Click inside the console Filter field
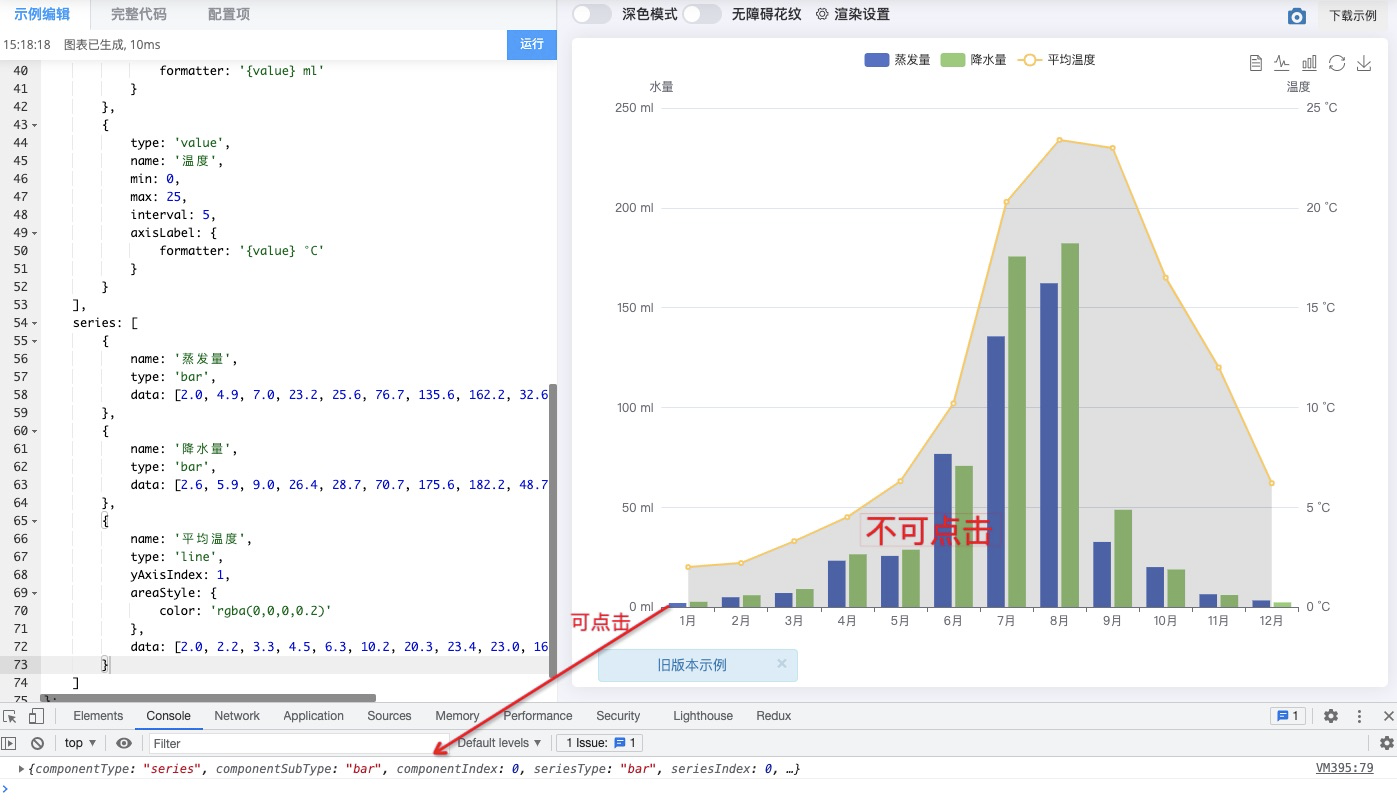Image resolution: width=1397 pixels, height=810 pixels. tap(250, 742)
